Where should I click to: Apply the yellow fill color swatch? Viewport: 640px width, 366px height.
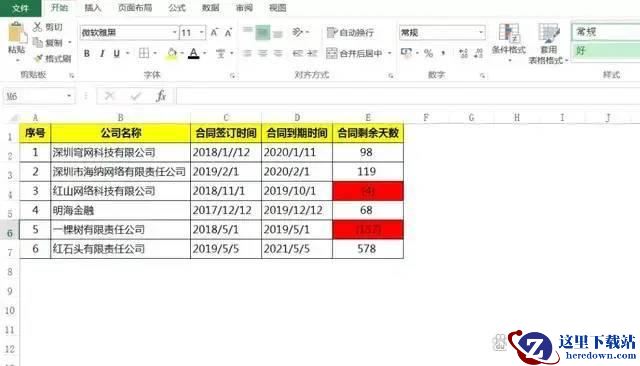pyautogui.click(x=172, y=53)
